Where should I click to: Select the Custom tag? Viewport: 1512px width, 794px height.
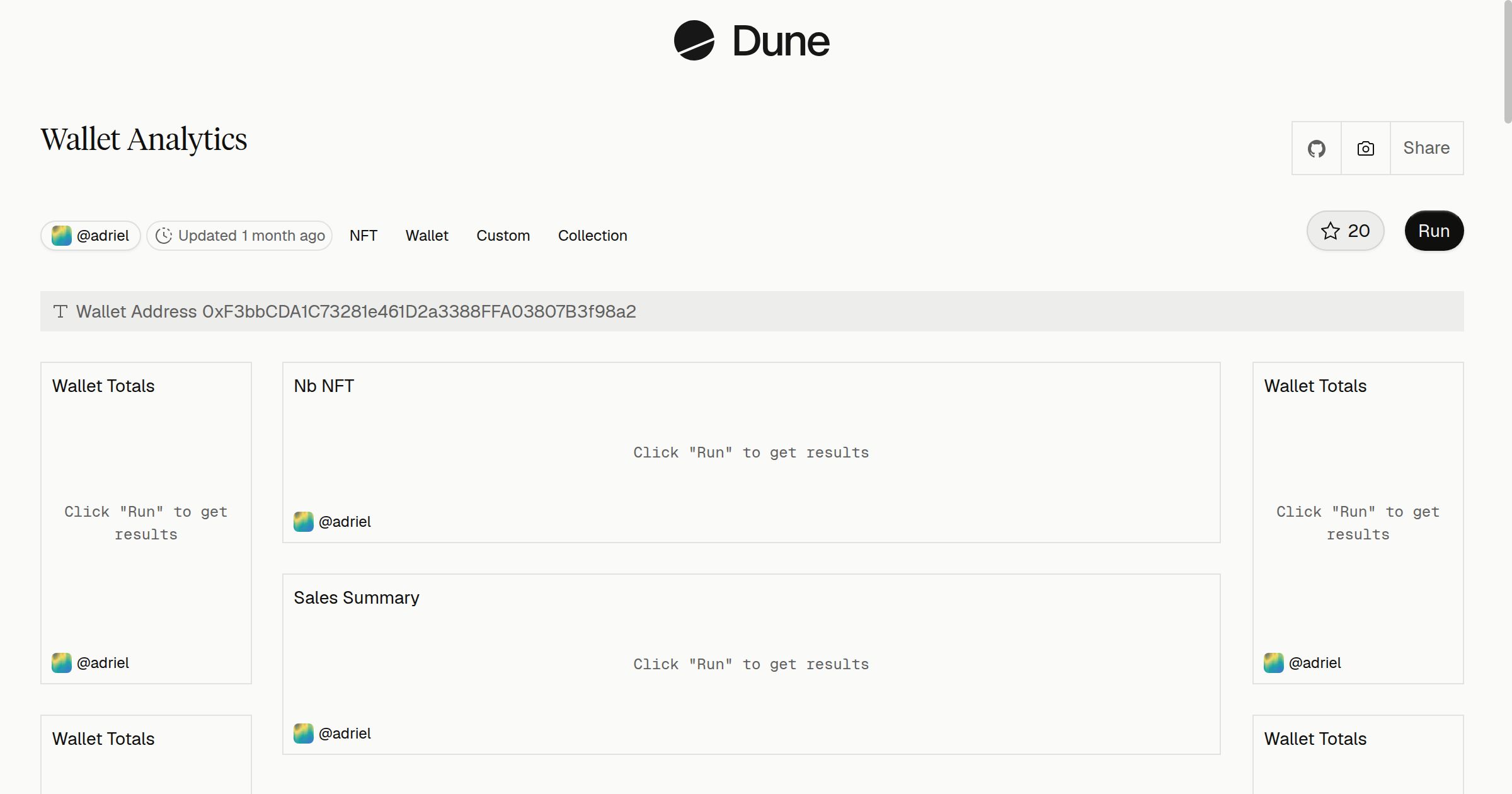coord(503,236)
